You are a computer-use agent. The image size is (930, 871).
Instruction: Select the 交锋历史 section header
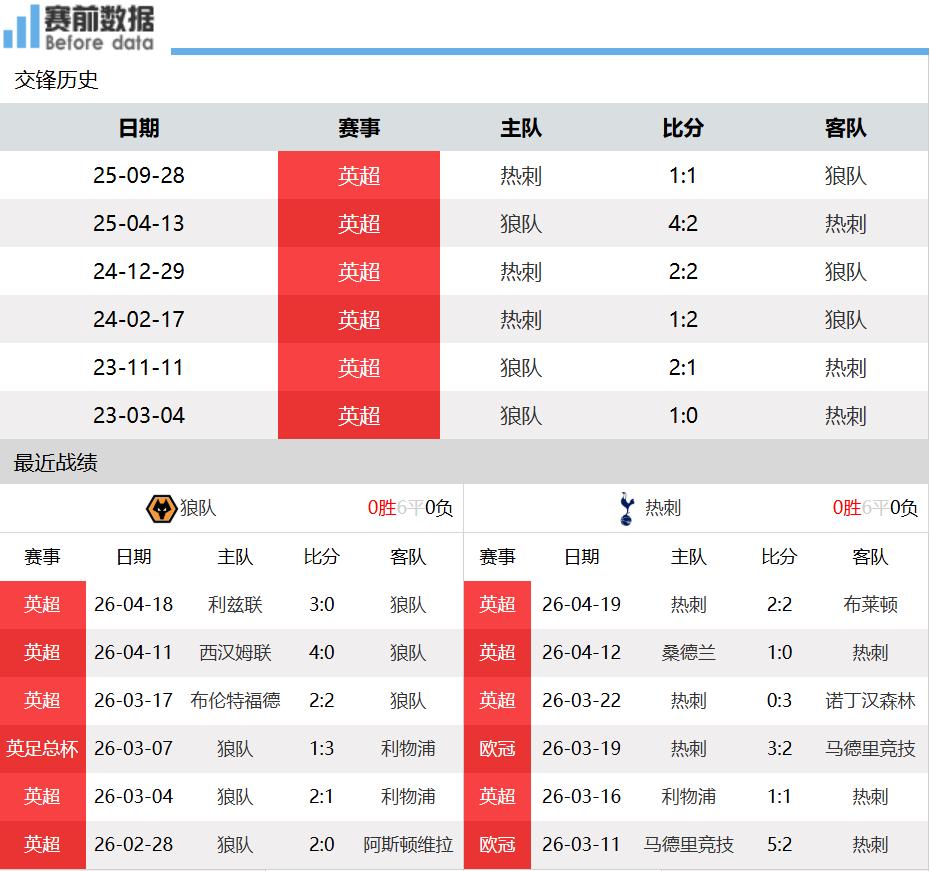[x=56, y=80]
